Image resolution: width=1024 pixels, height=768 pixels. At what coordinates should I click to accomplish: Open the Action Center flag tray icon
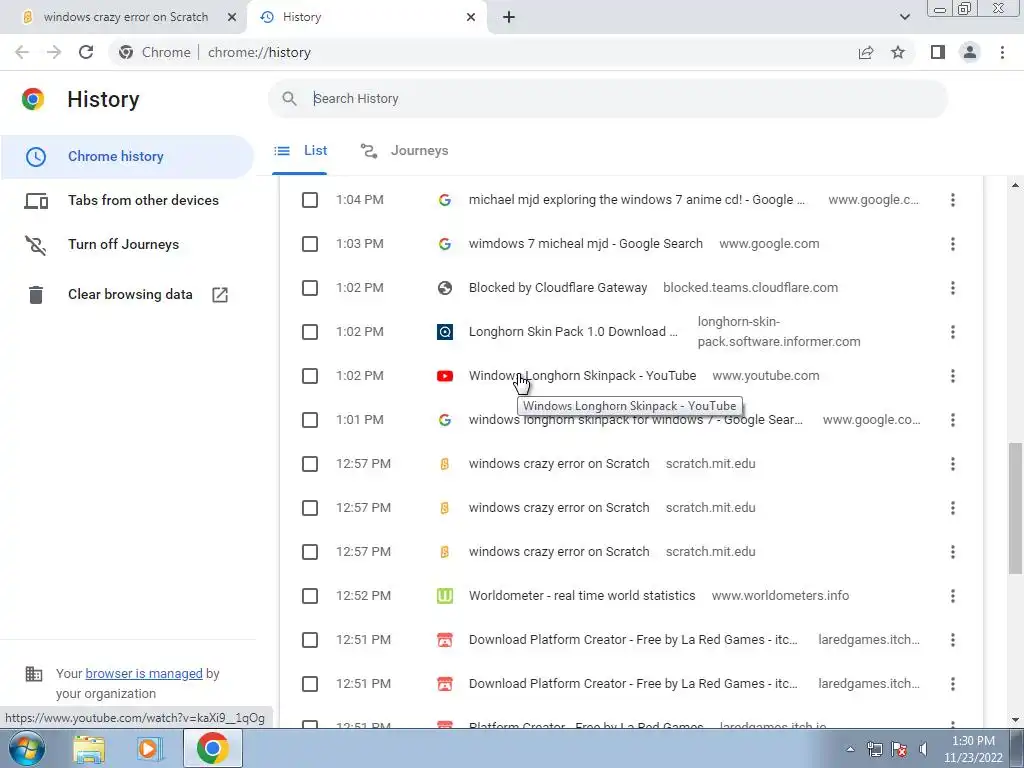(x=899, y=749)
